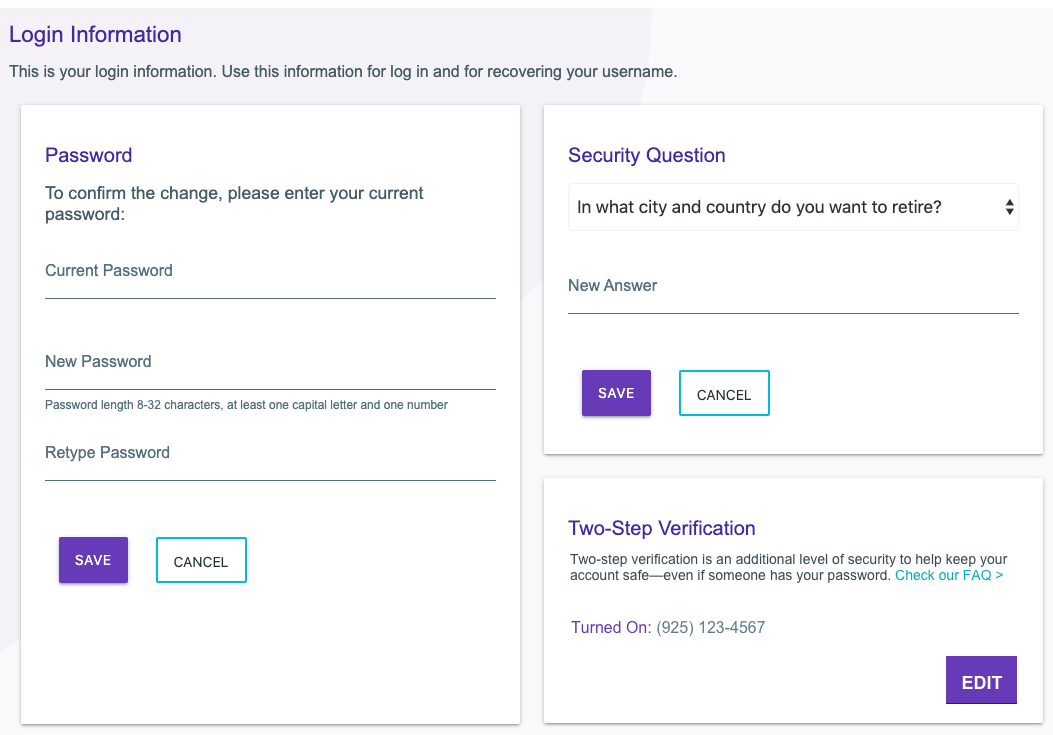Image resolution: width=1053 pixels, height=735 pixels.
Task: Click the Login Information heading
Action: click(x=95, y=34)
